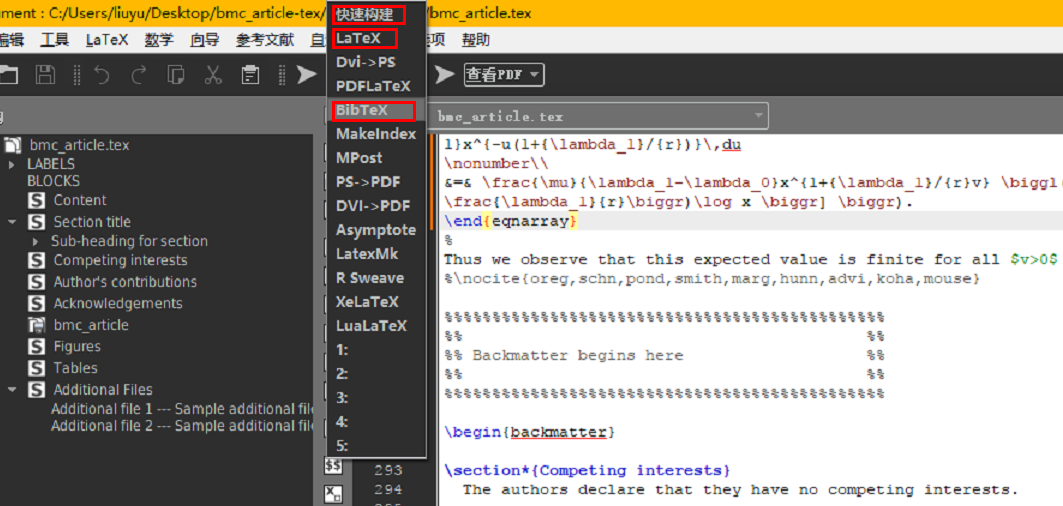Click the S icon beside Content
Image resolution: width=1063 pixels, height=506 pixels.
37,201
